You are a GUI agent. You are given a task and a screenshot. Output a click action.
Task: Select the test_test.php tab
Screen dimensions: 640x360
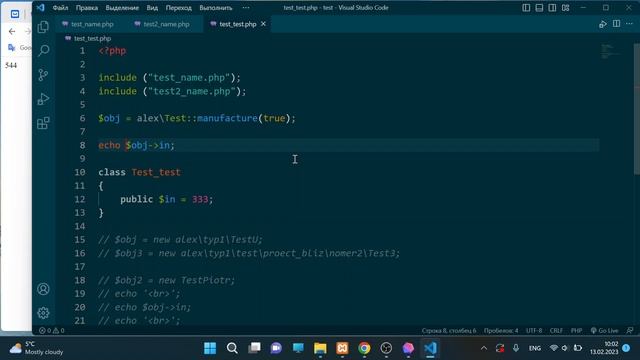(x=238, y=24)
